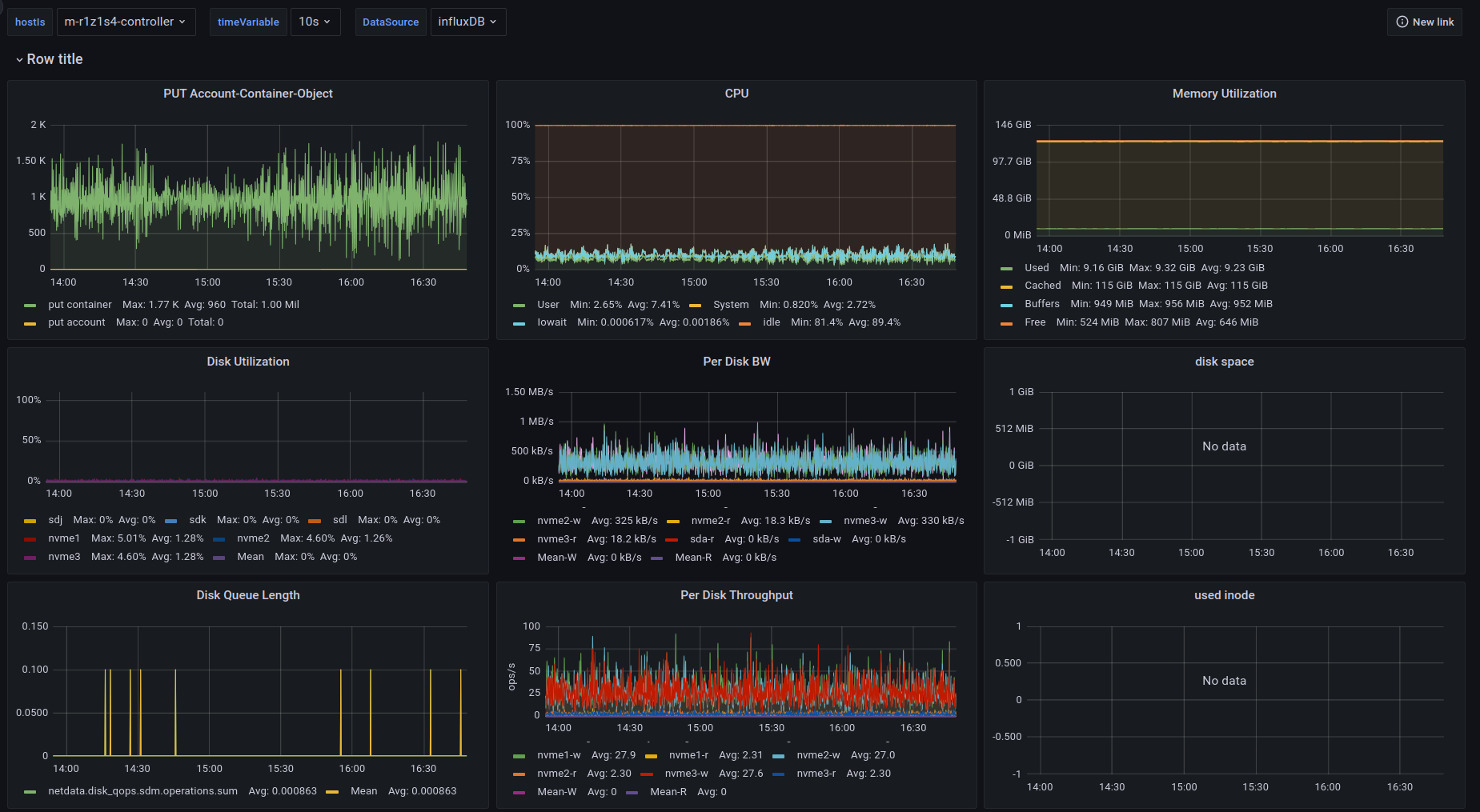Screen dimensions: 1480x812
Task: Click the No data area in disk space panel
Action: tap(1224, 446)
